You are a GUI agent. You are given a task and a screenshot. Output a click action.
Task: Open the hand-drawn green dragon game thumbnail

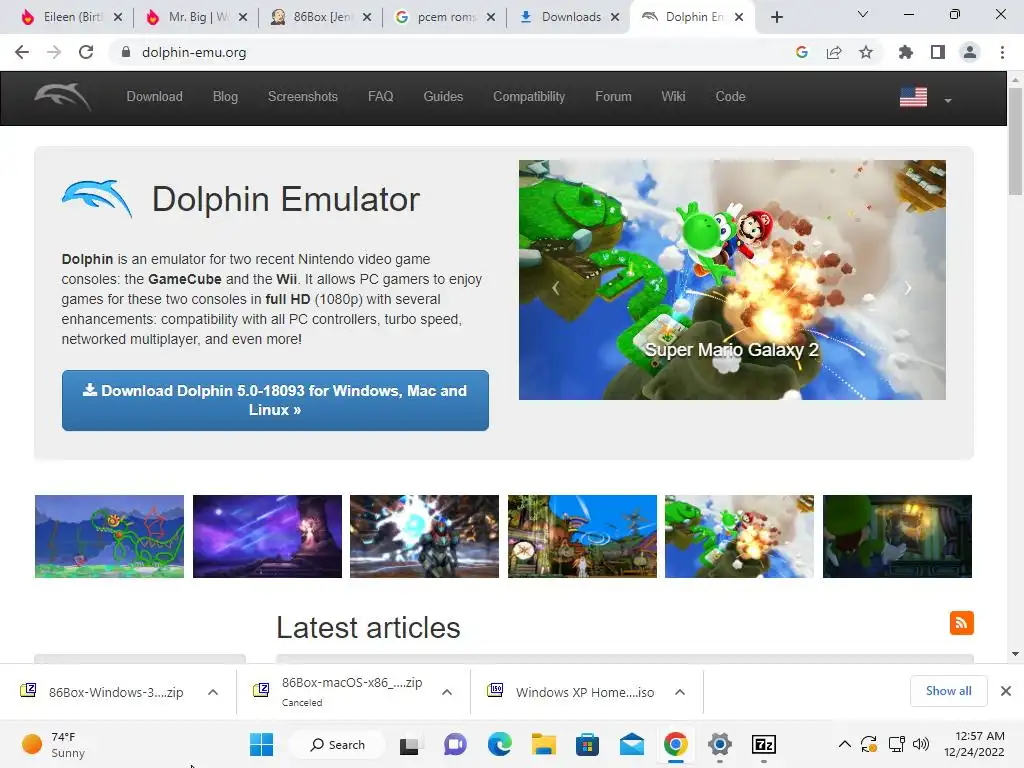pyautogui.click(x=110, y=536)
